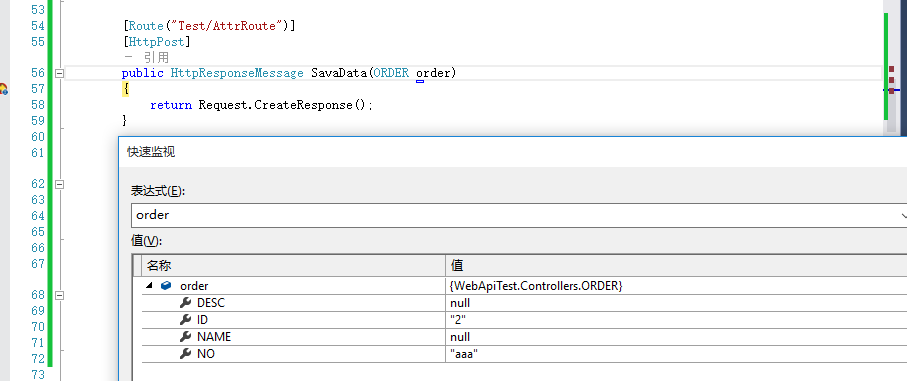Click the wrench icon beside DESC
The image size is (907, 381).
pos(185,303)
